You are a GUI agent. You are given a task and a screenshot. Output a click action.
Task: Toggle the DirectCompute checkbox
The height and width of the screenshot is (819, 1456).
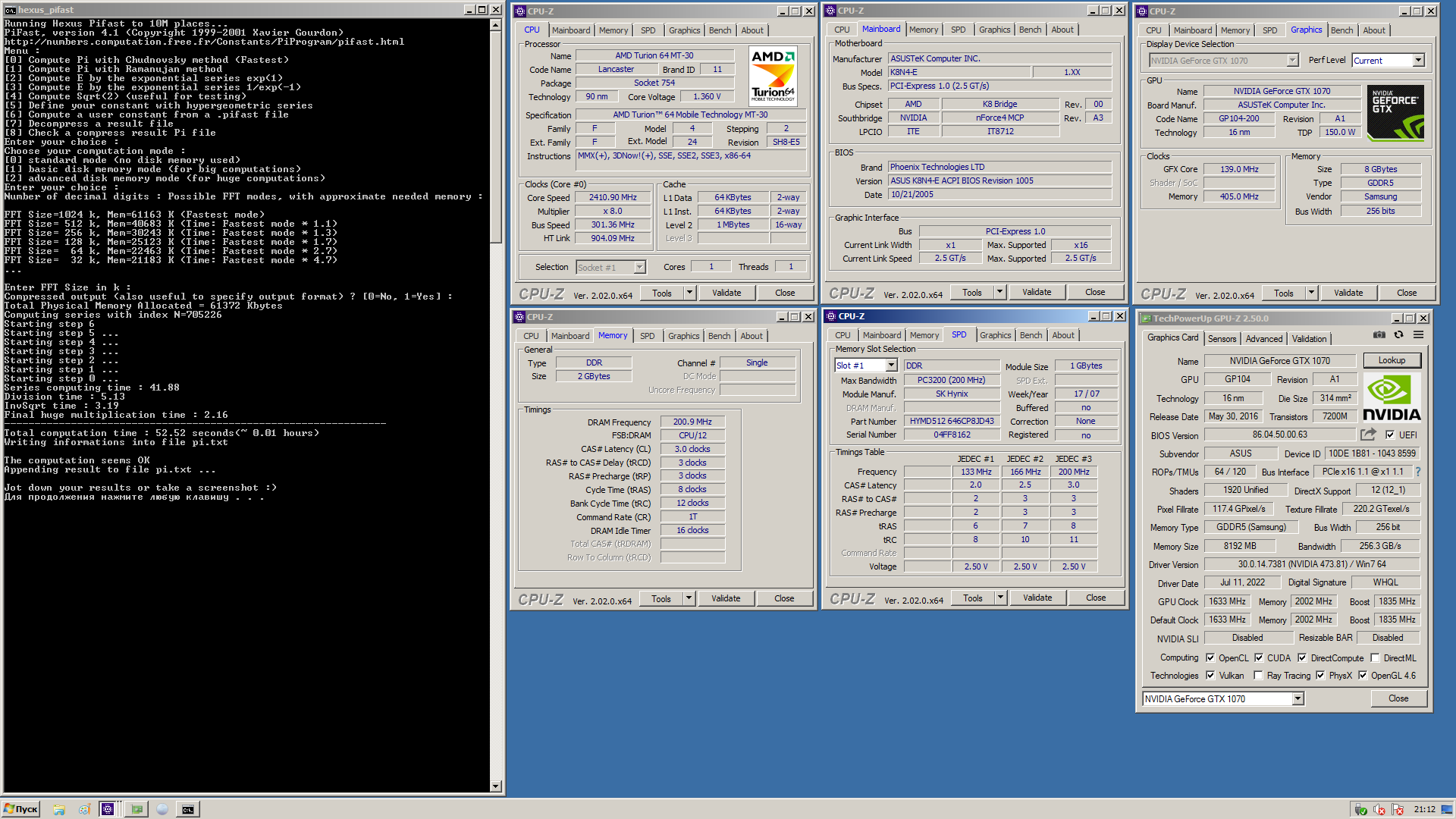click(1302, 658)
